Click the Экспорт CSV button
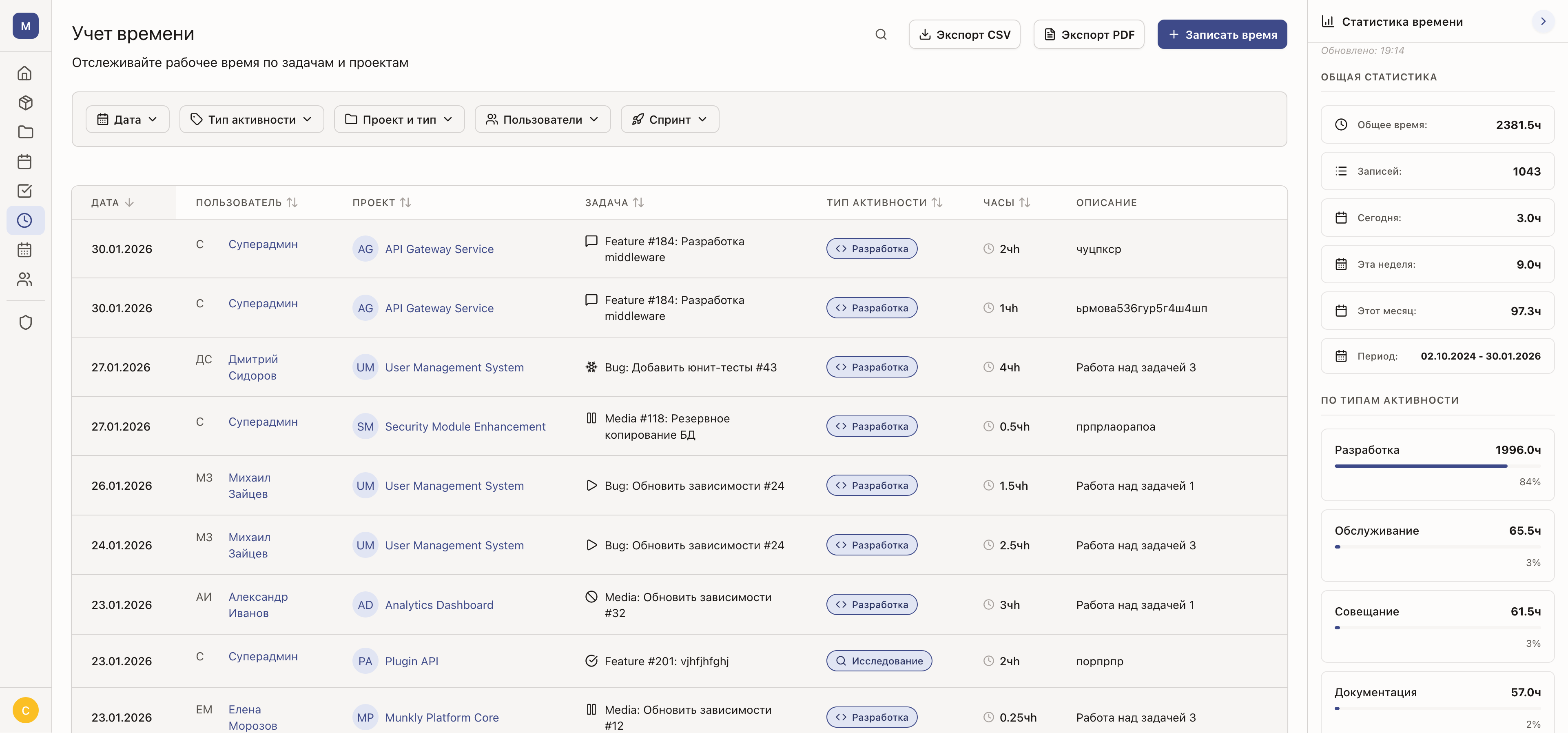 click(x=964, y=35)
